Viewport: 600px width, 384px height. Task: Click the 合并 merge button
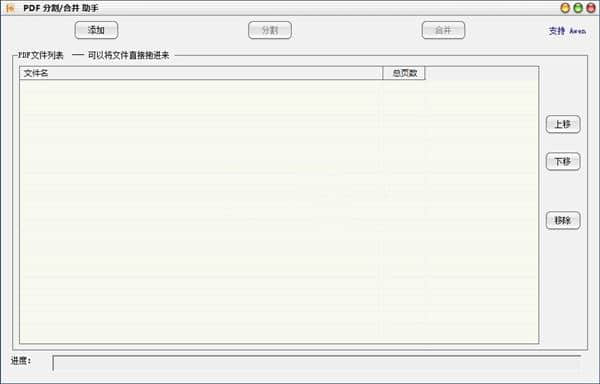pos(443,30)
